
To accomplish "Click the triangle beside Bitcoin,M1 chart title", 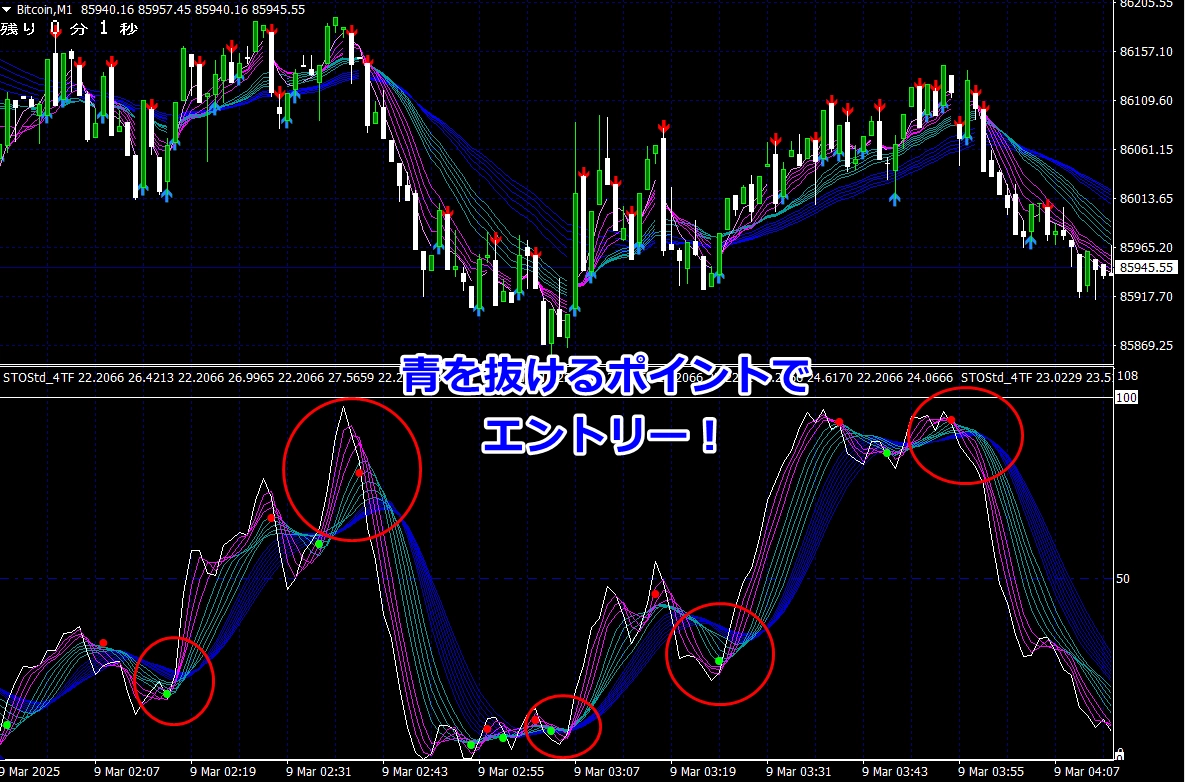I will click(7, 10).
